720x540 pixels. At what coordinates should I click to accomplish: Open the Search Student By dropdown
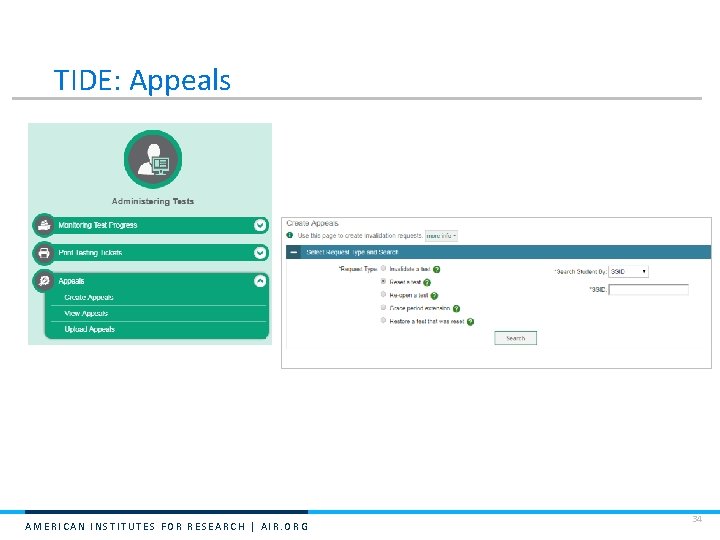coord(628,271)
